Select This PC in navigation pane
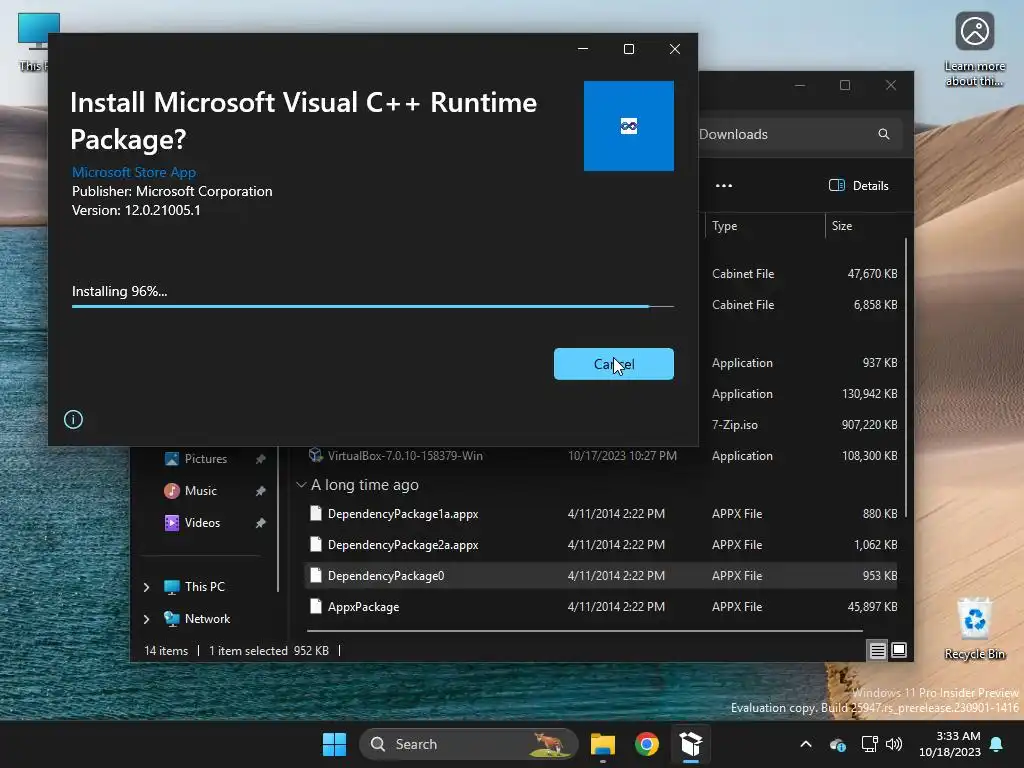 pyautogui.click(x=204, y=586)
